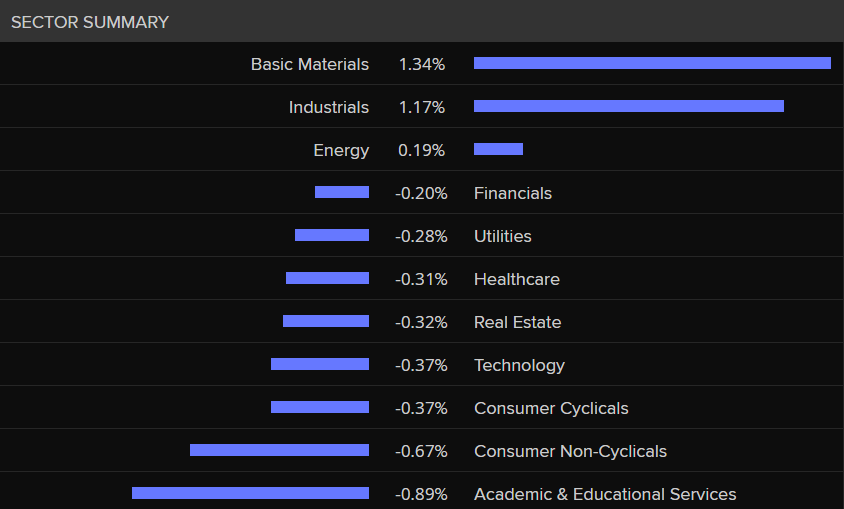
Task: Select Consumer Cyclicals sector
Action: 551,408
